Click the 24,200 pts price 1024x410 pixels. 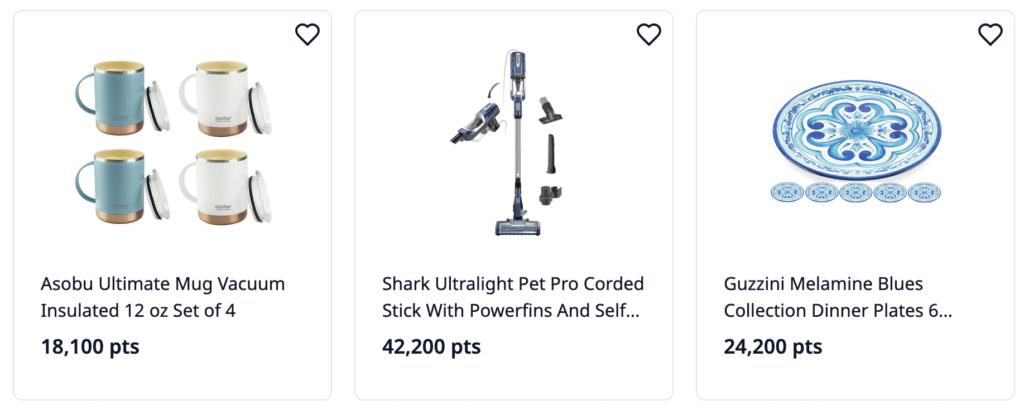[773, 347]
